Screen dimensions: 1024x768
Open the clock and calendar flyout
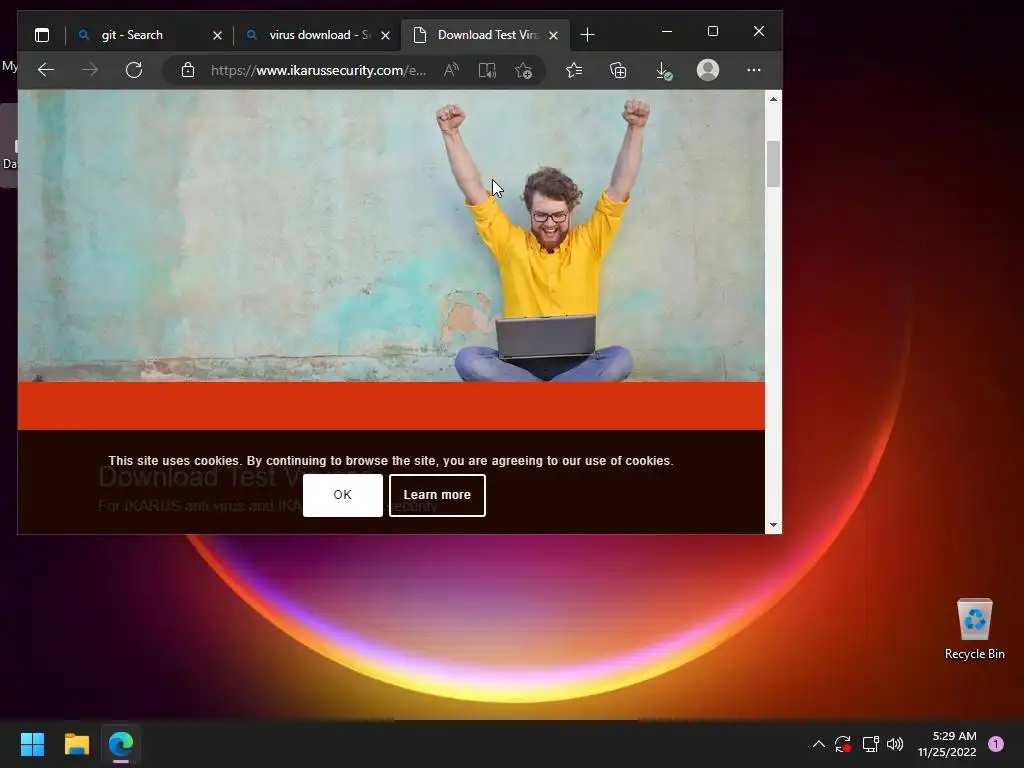[947, 744]
